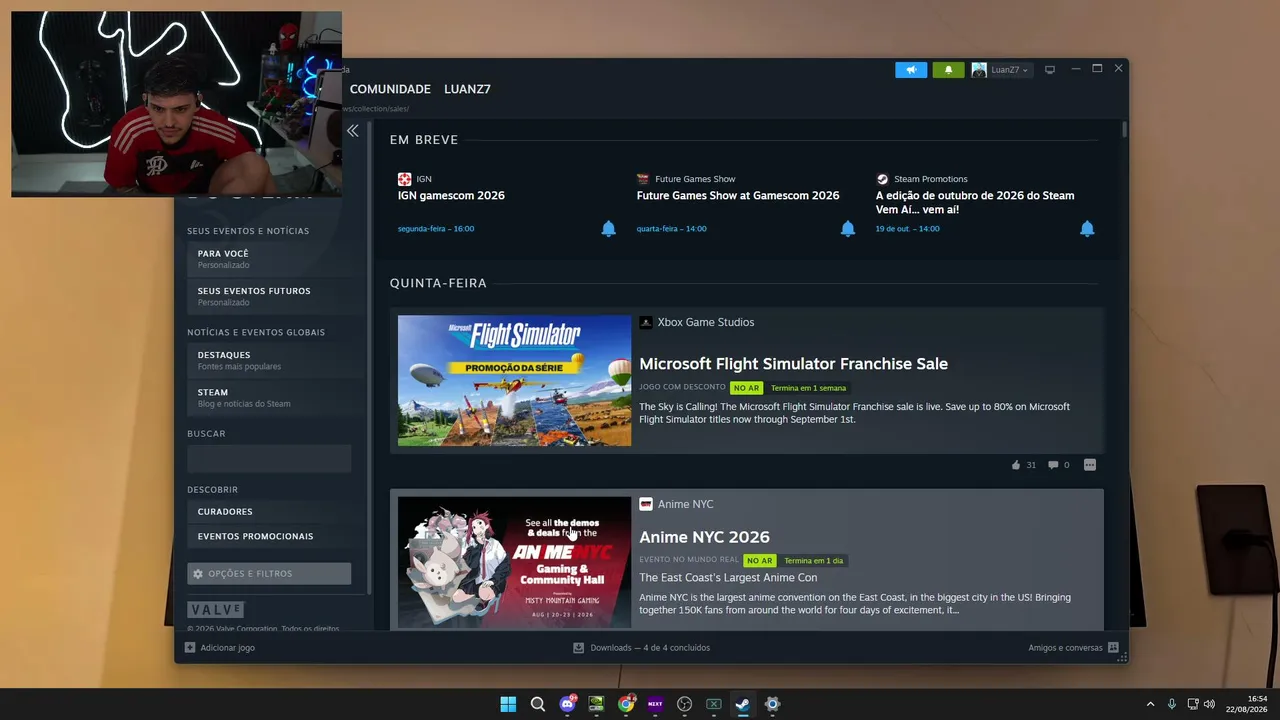The image size is (1280, 720).
Task: Open the Steam announcements megaphone button
Action: tap(911, 70)
